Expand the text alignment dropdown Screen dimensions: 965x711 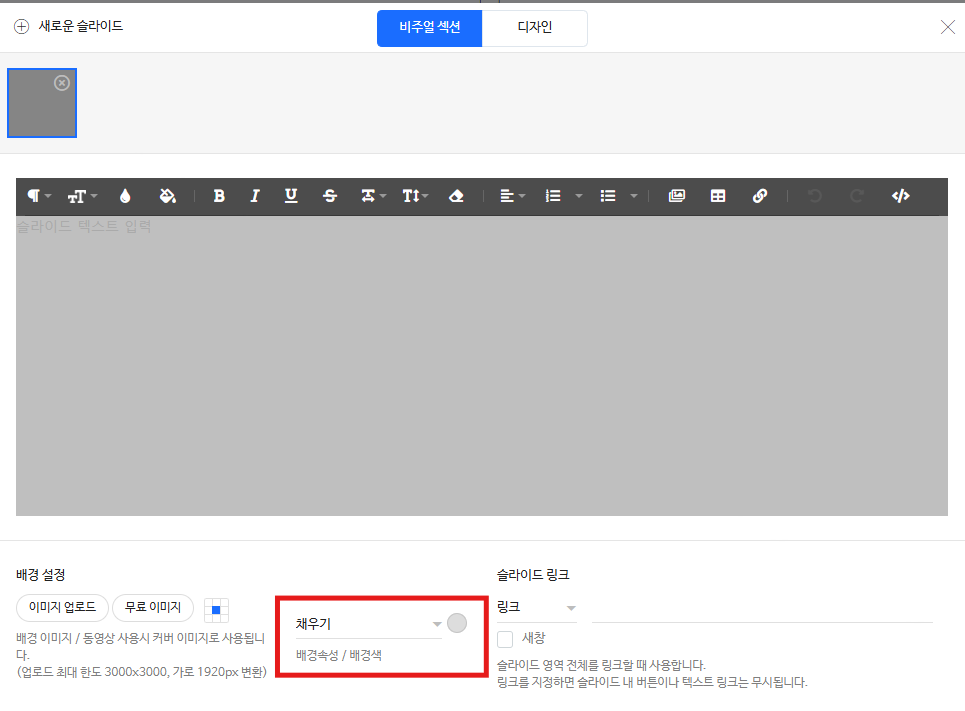[x=523, y=196]
